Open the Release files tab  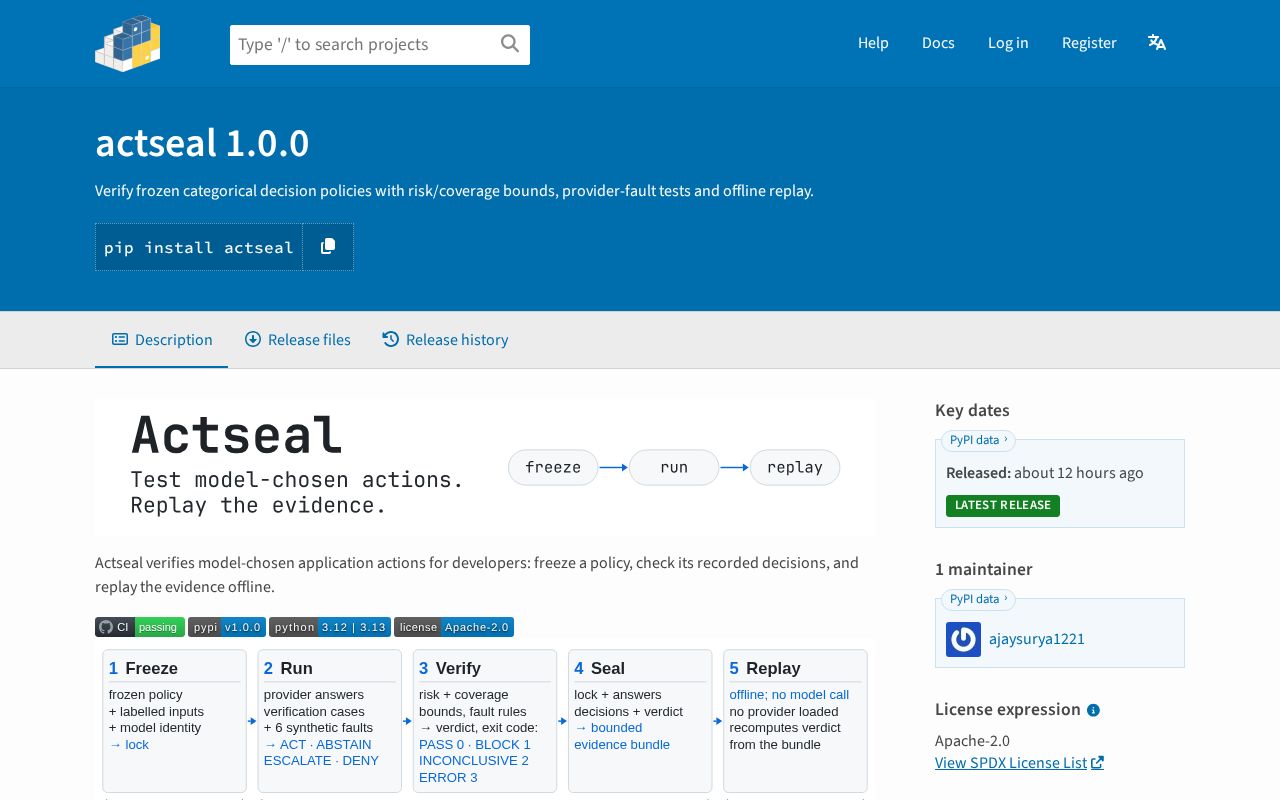click(x=298, y=340)
